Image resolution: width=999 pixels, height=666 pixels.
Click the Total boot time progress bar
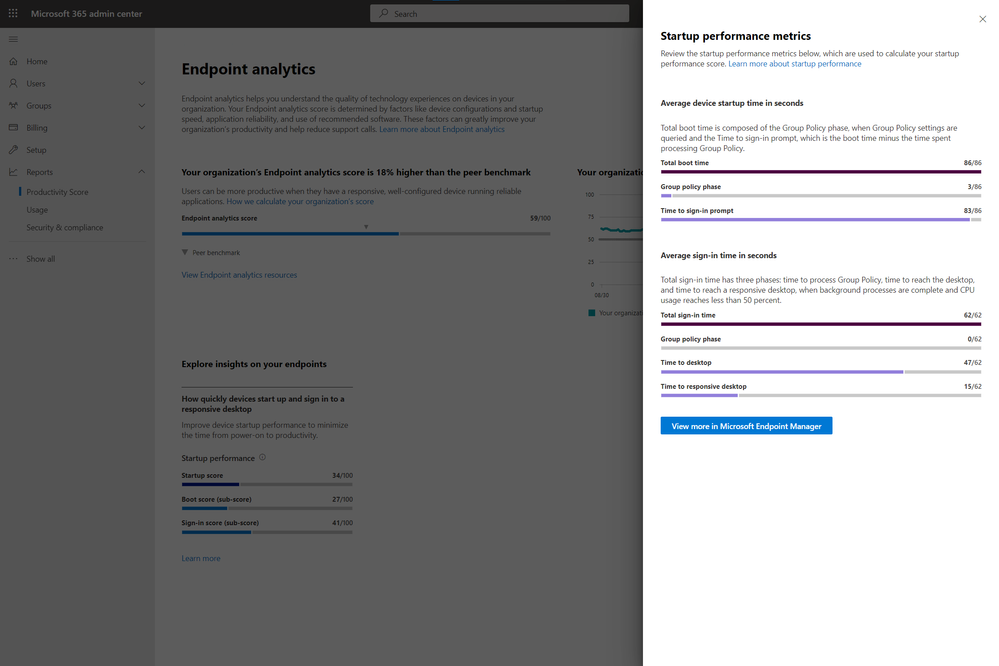tap(820, 172)
